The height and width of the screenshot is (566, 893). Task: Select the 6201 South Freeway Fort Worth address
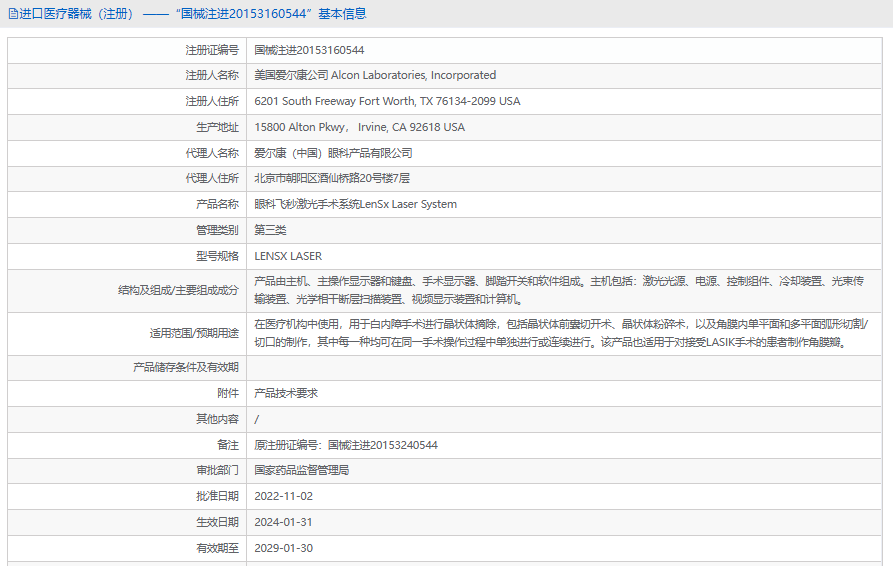[x=387, y=101]
